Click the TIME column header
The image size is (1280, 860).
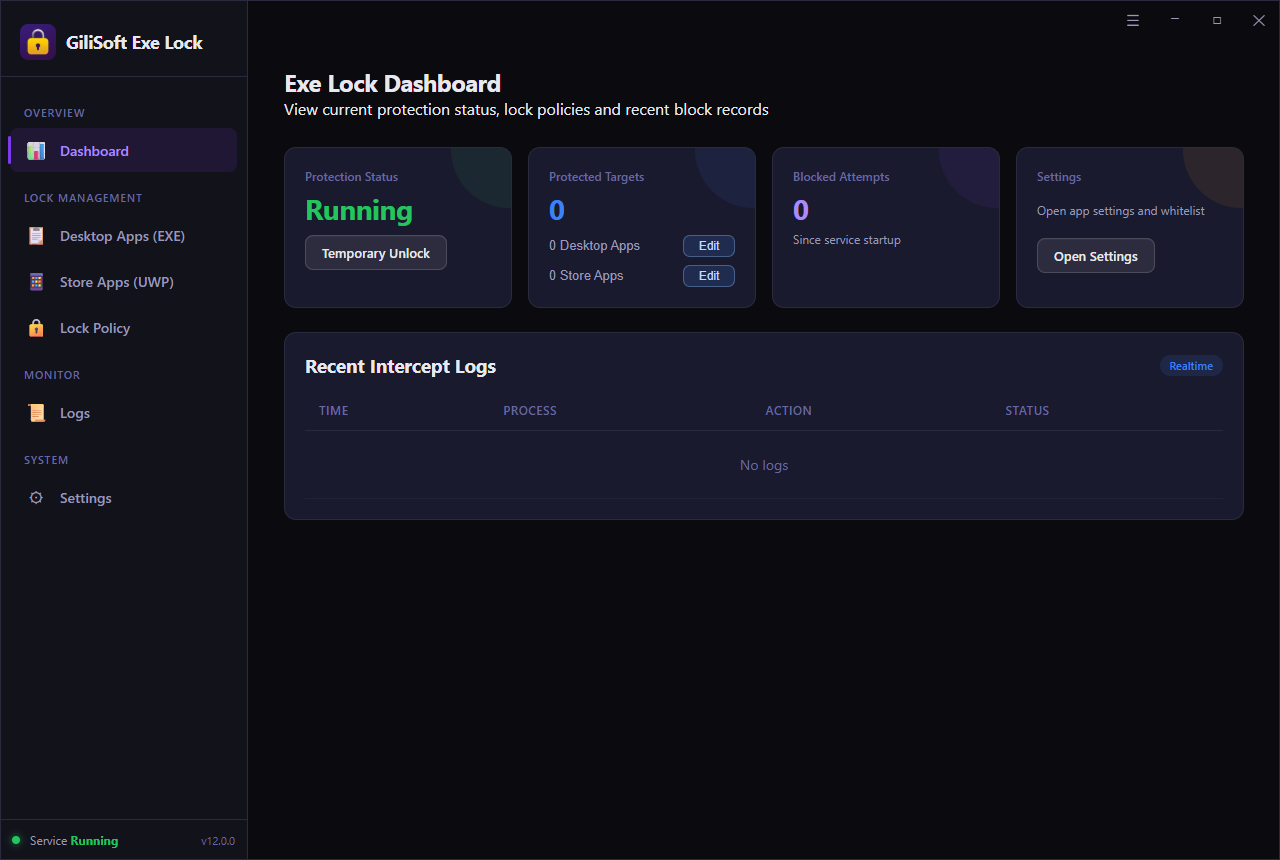tap(334, 411)
